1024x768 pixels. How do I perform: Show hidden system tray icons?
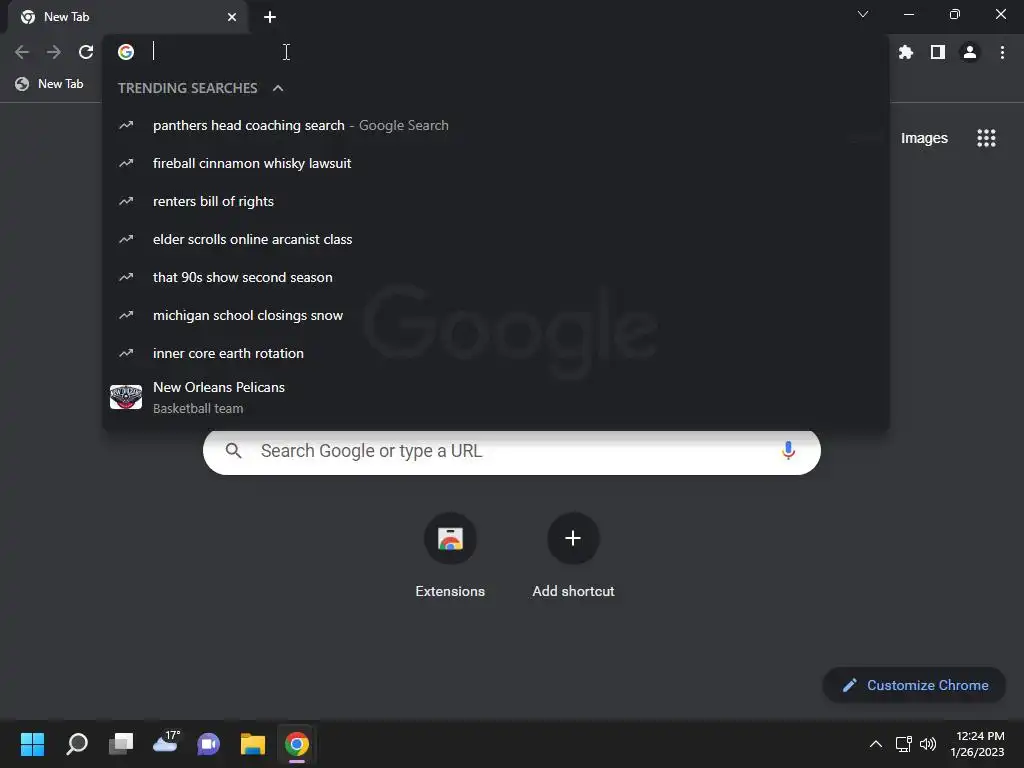click(x=876, y=744)
